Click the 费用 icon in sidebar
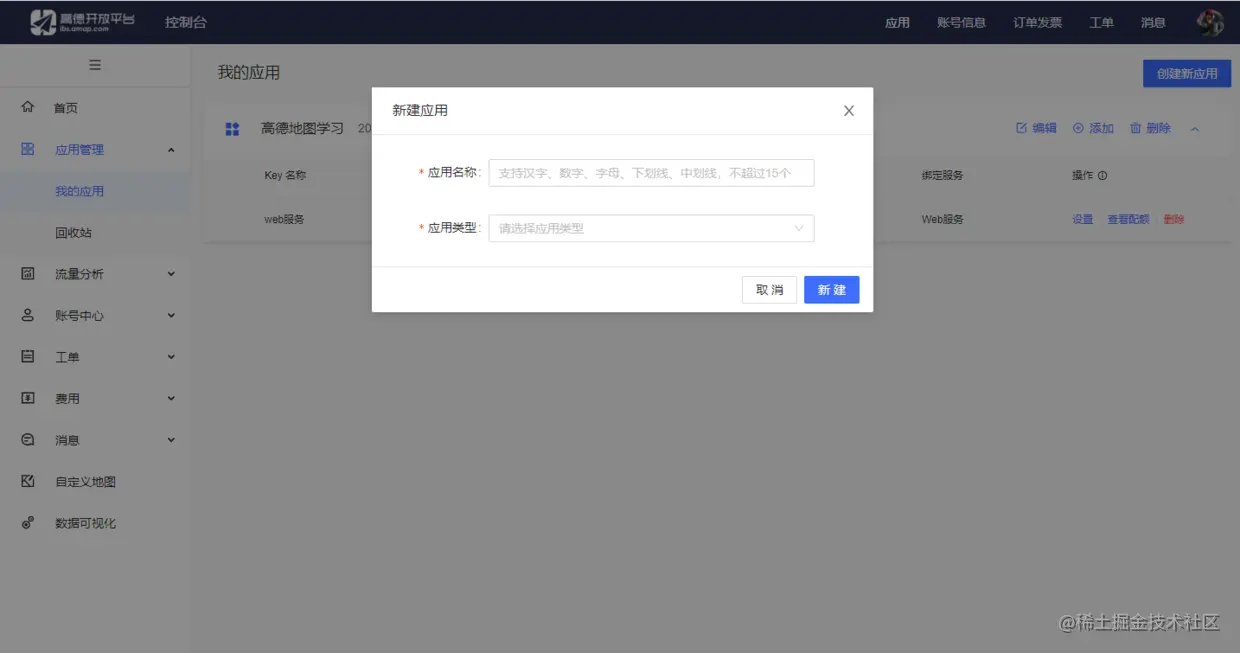 [x=28, y=398]
